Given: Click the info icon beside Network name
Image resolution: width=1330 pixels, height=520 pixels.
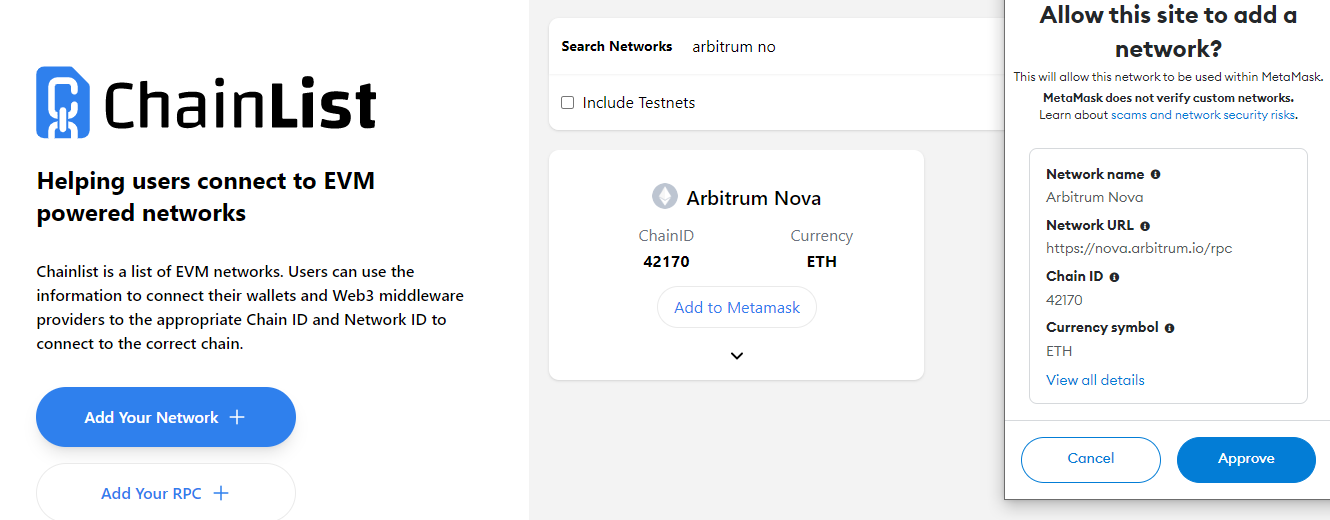Looking at the screenshot, I should coord(1155,174).
